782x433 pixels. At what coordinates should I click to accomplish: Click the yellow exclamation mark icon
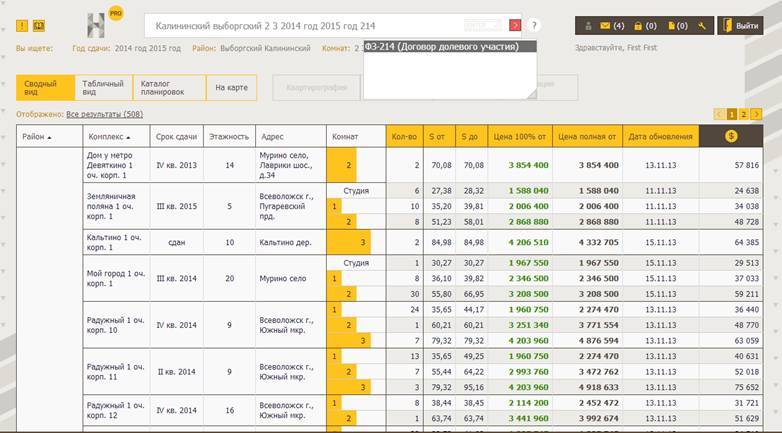click(22, 25)
